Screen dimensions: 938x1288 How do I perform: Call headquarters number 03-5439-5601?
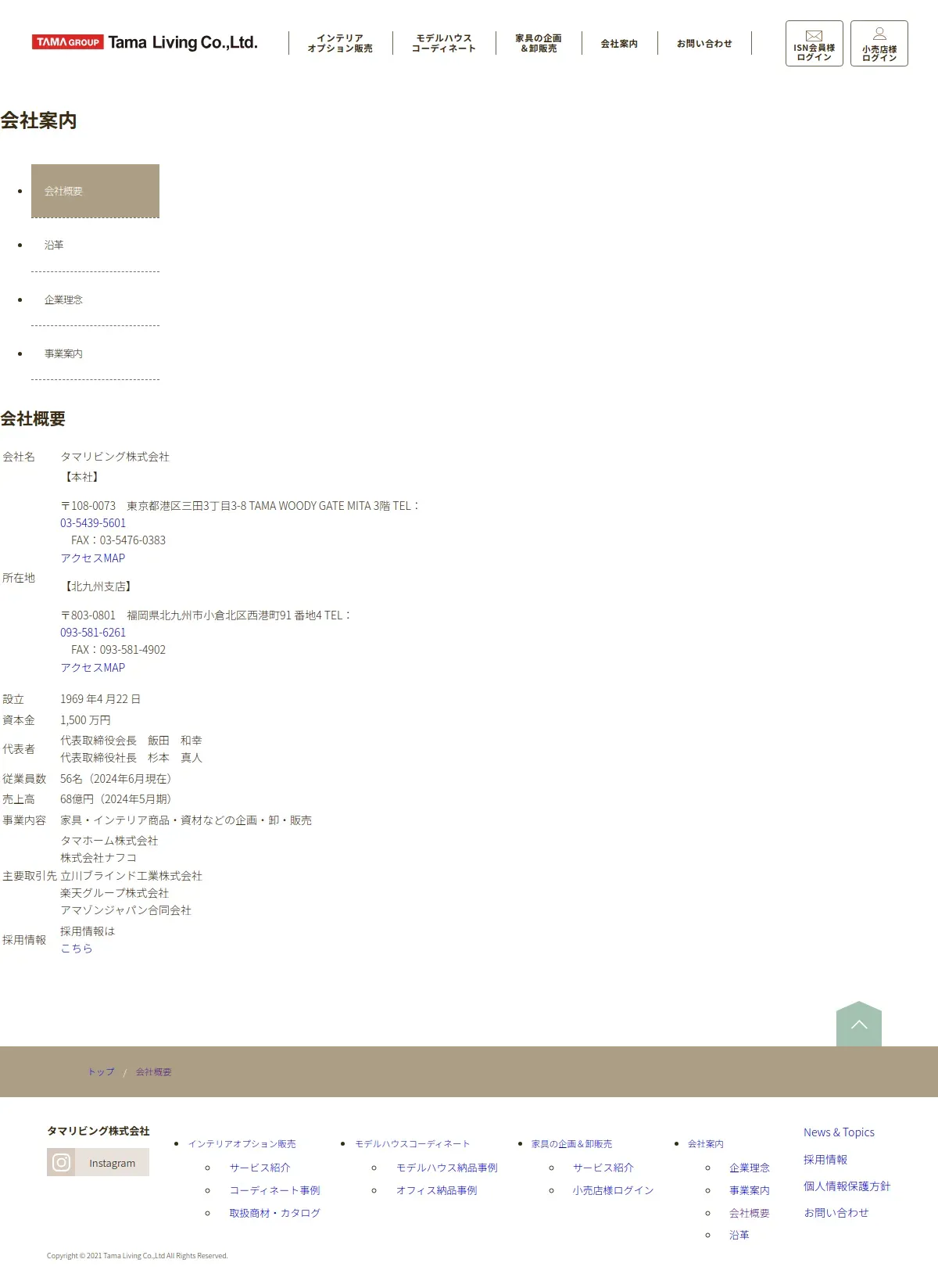pyautogui.click(x=93, y=523)
